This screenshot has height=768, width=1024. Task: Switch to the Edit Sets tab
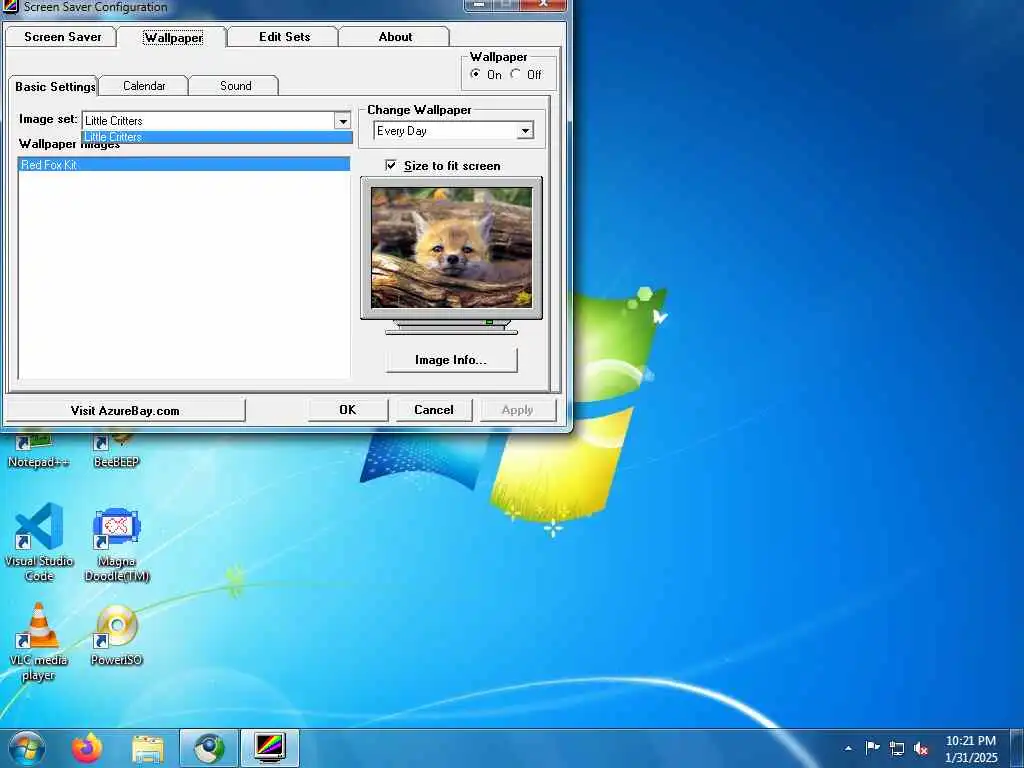point(284,37)
